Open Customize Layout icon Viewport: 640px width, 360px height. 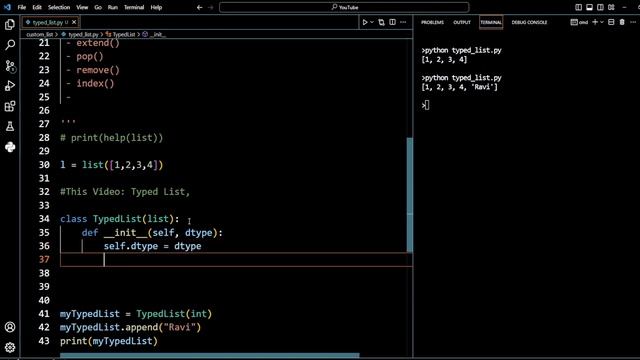(x=611, y=7)
